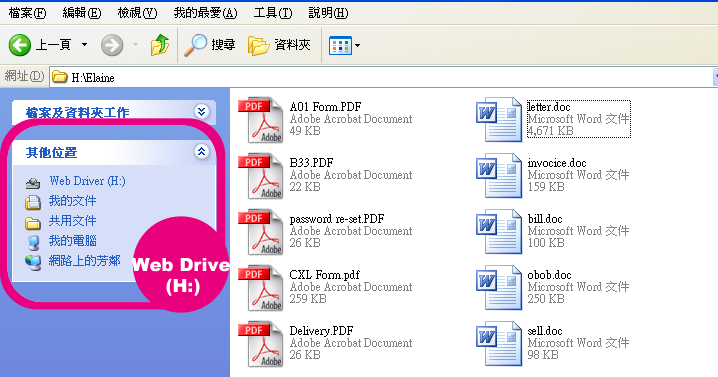Open the Views dropdown arrow
The width and height of the screenshot is (718, 377).
pos(358,45)
